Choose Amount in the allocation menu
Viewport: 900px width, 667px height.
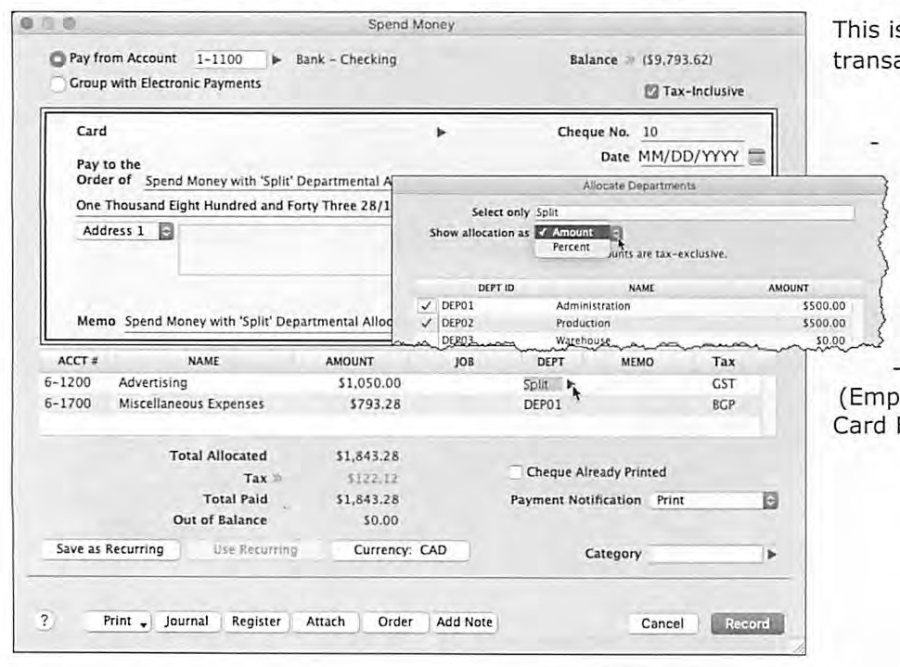point(572,232)
